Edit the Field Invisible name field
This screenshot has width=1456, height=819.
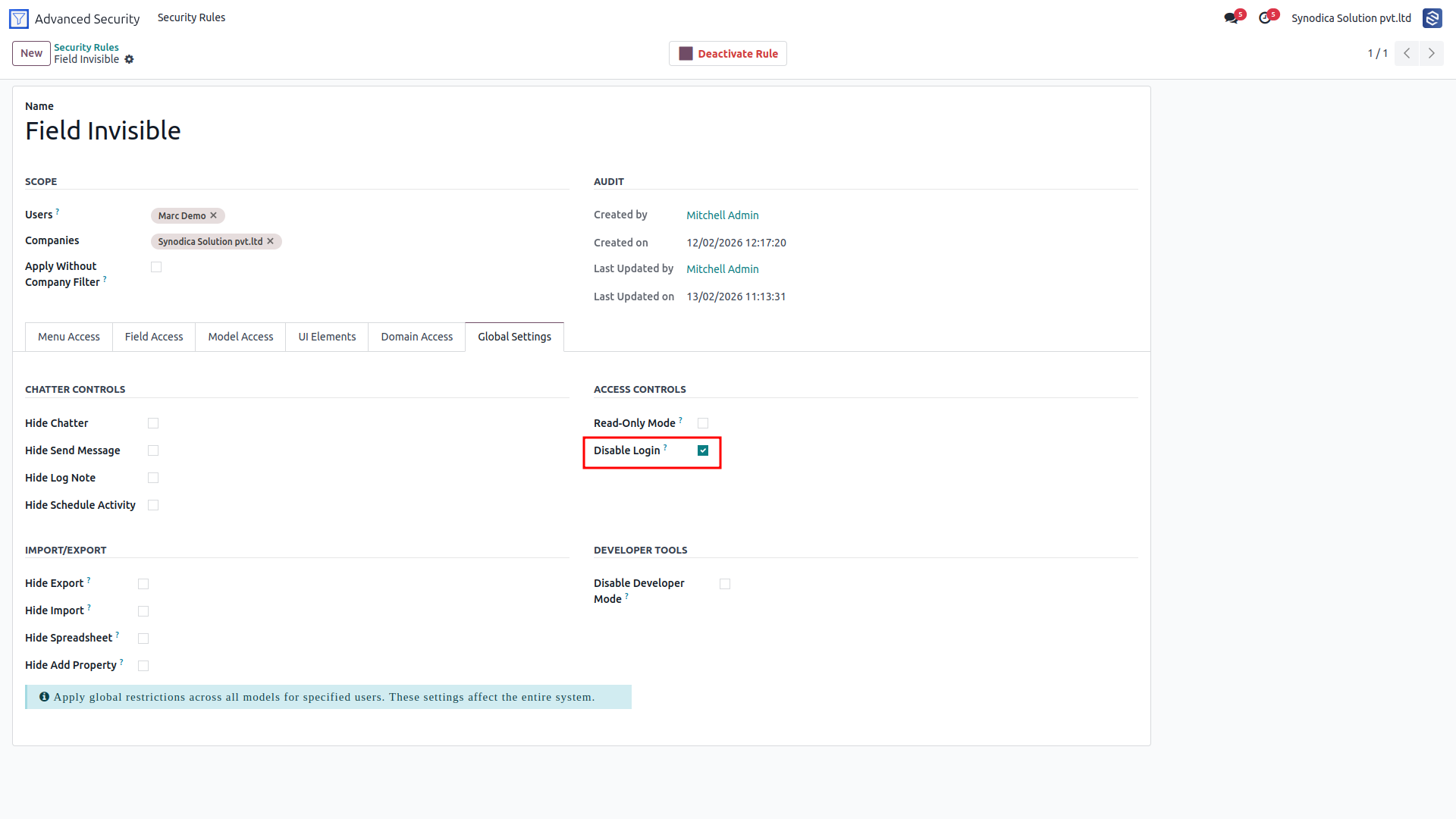pos(581,130)
